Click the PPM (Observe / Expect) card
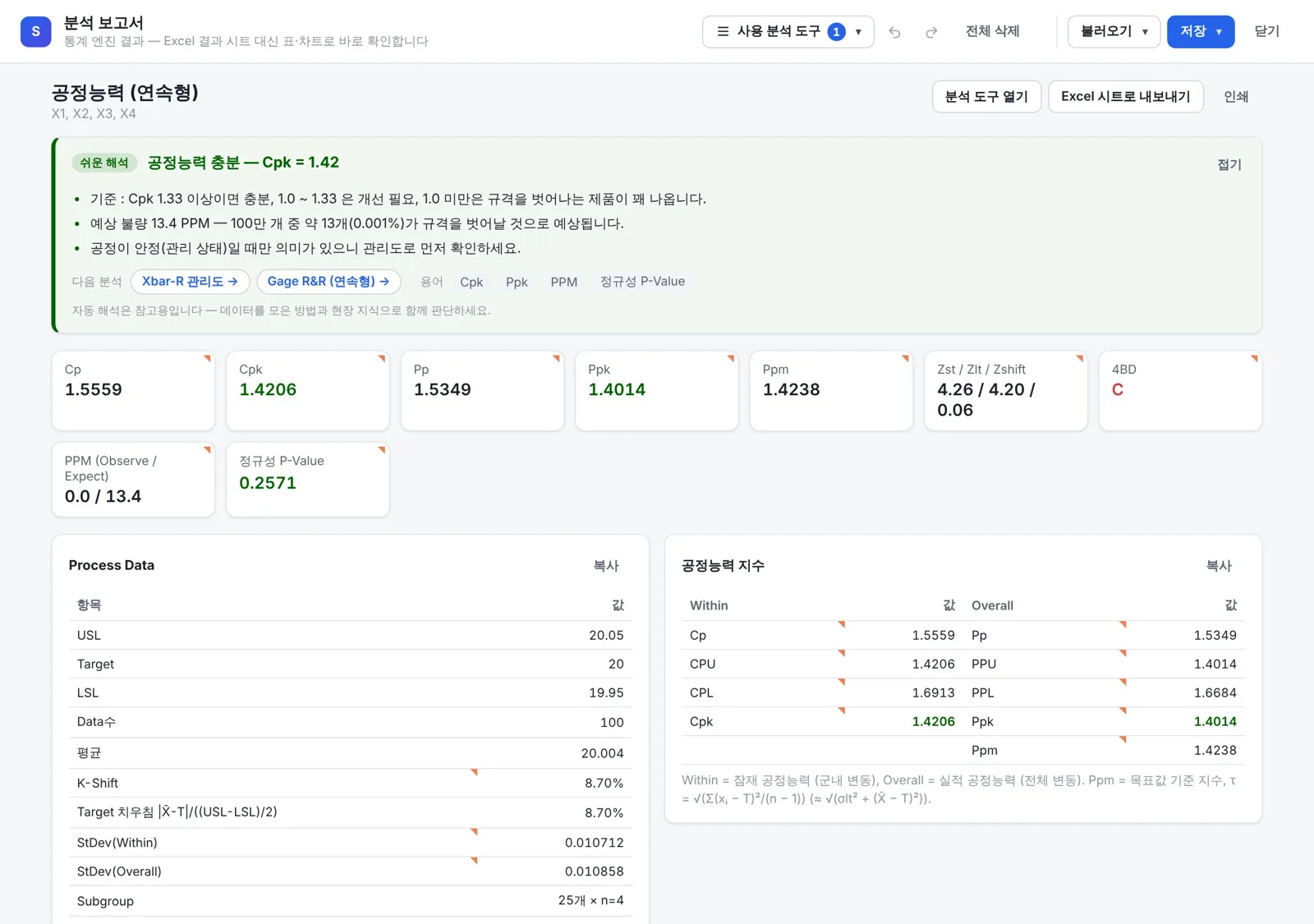 click(133, 480)
